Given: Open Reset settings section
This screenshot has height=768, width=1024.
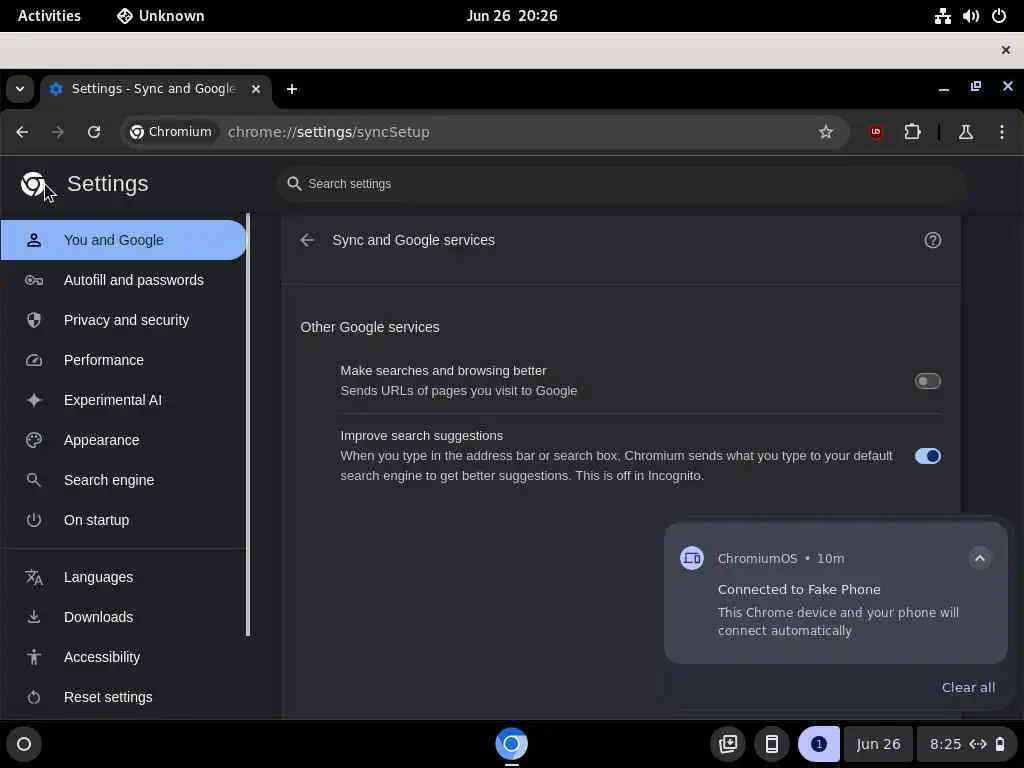Looking at the screenshot, I should [x=123, y=697].
